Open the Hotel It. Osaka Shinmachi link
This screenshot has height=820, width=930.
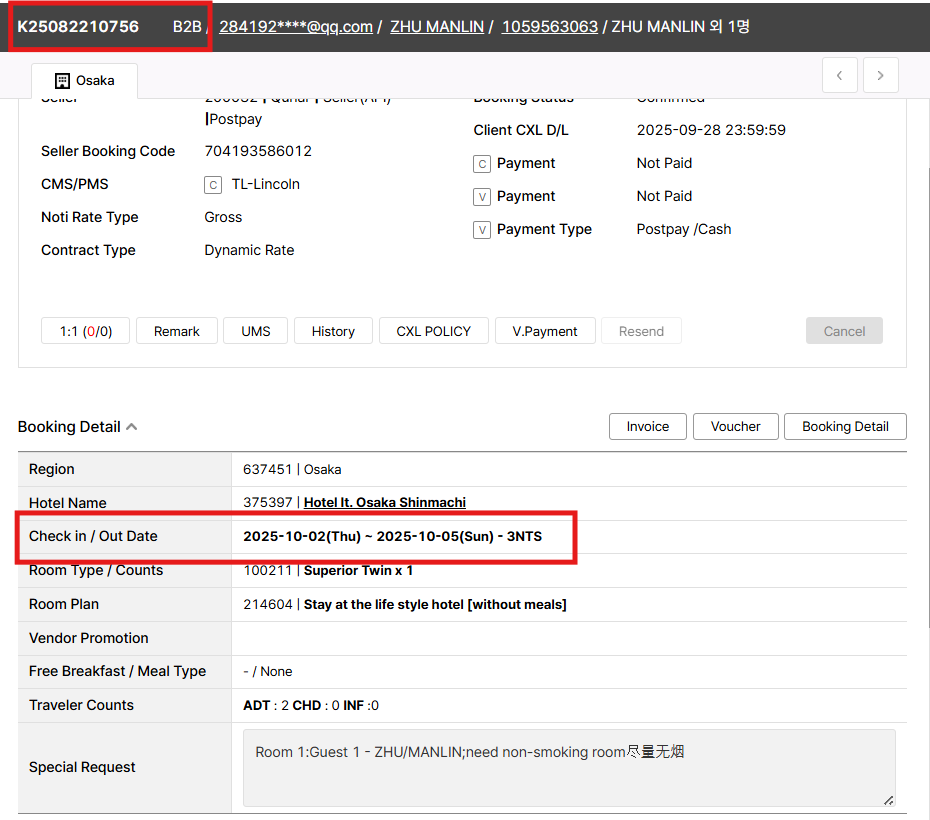tap(384, 502)
